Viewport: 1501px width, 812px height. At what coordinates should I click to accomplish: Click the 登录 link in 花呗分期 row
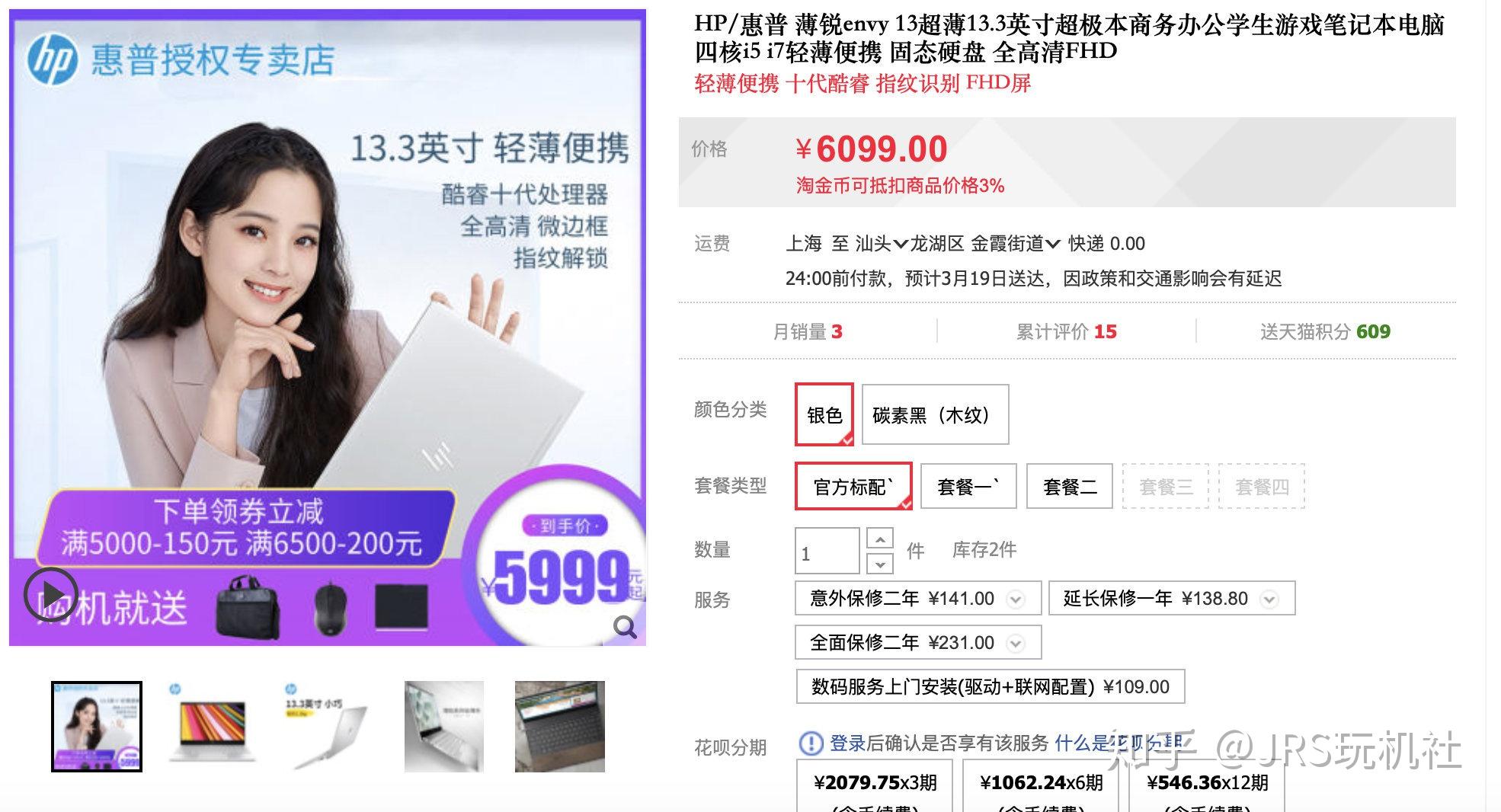847,743
